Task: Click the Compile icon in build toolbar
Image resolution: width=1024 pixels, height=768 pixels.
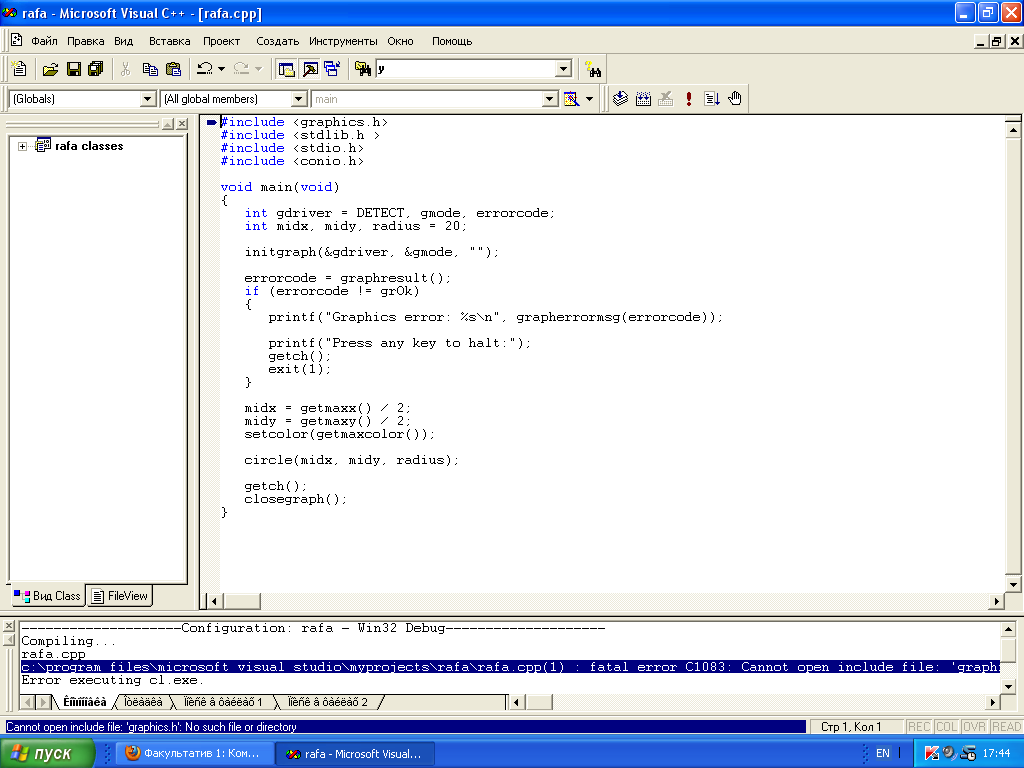Action: [620, 99]
